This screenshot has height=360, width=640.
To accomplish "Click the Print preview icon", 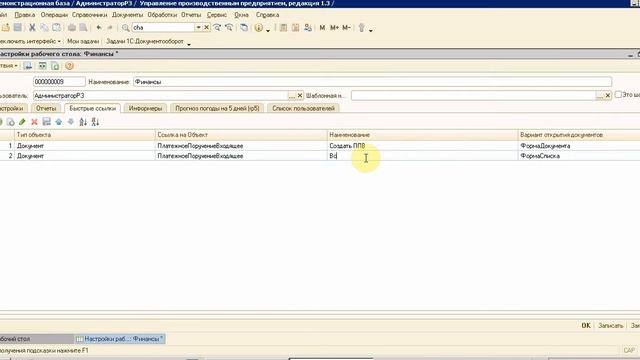I will [83, 28].
